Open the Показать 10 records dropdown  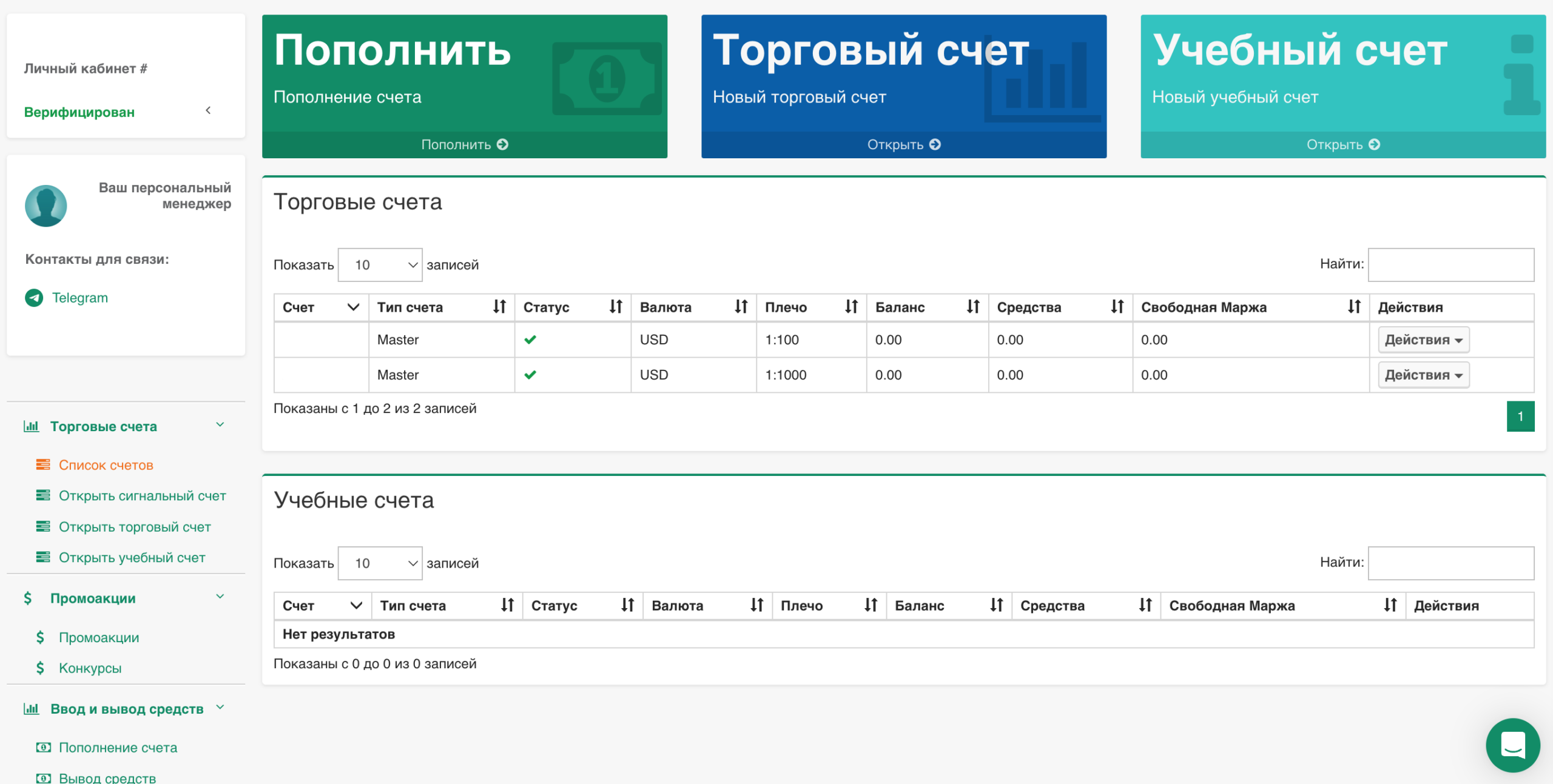tap(380, 264)
